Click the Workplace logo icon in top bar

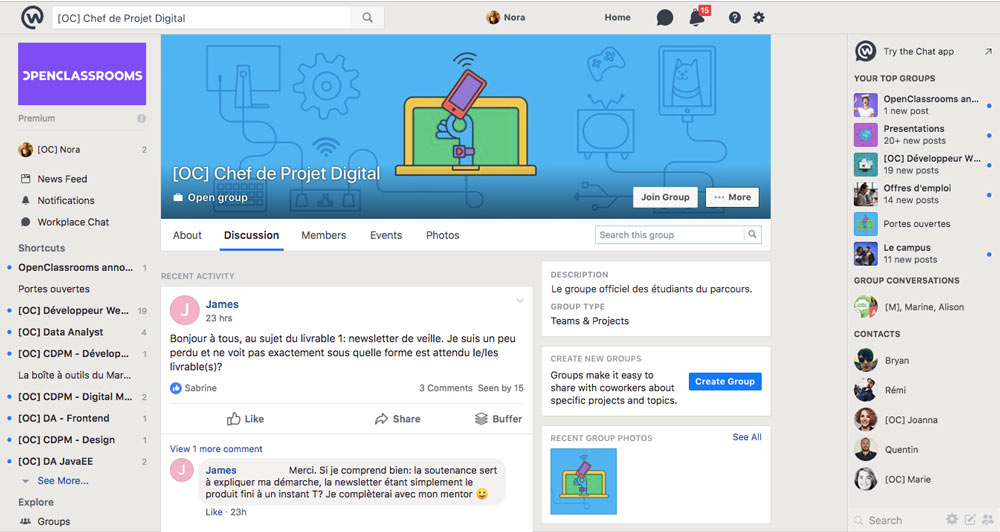[32, 17]
